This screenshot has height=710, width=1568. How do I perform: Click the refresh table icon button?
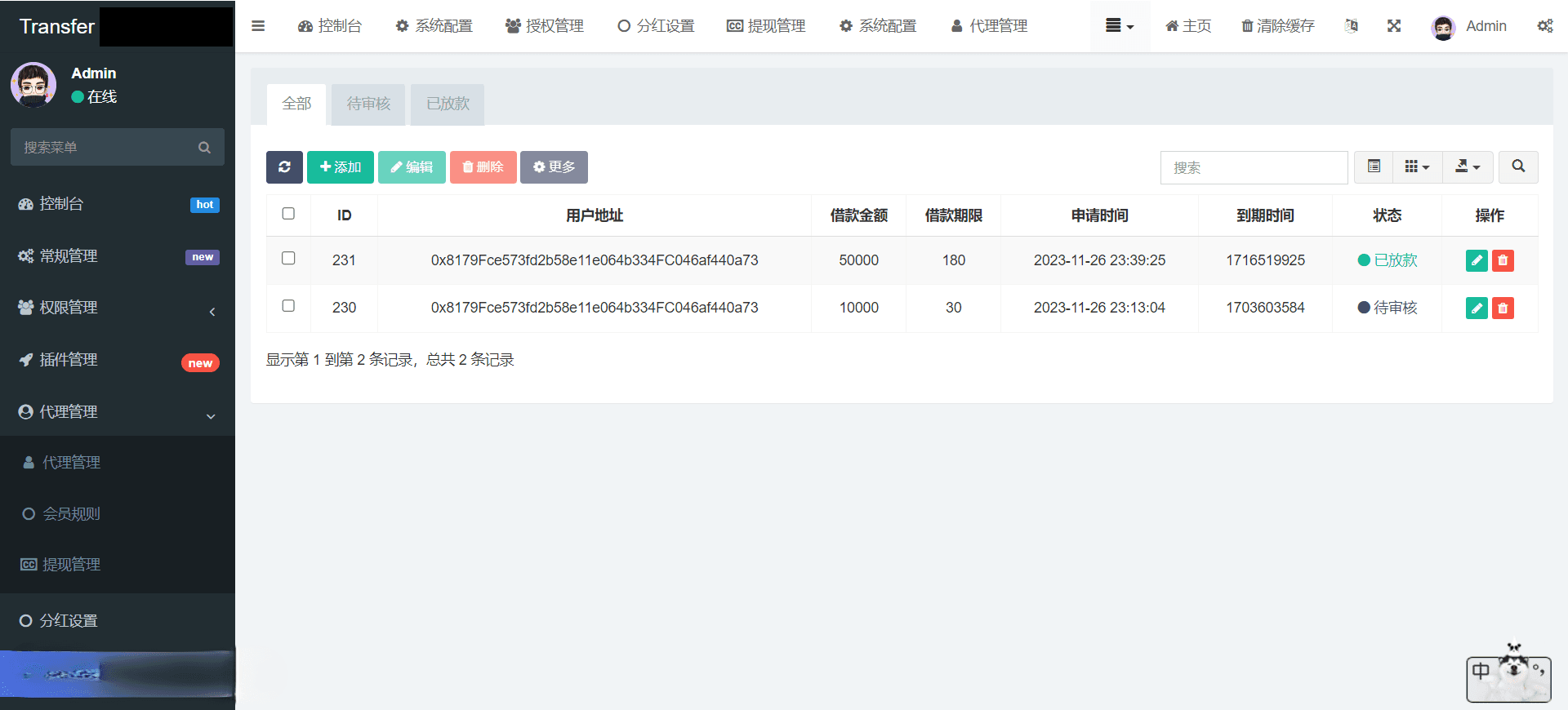coord(284,167)
